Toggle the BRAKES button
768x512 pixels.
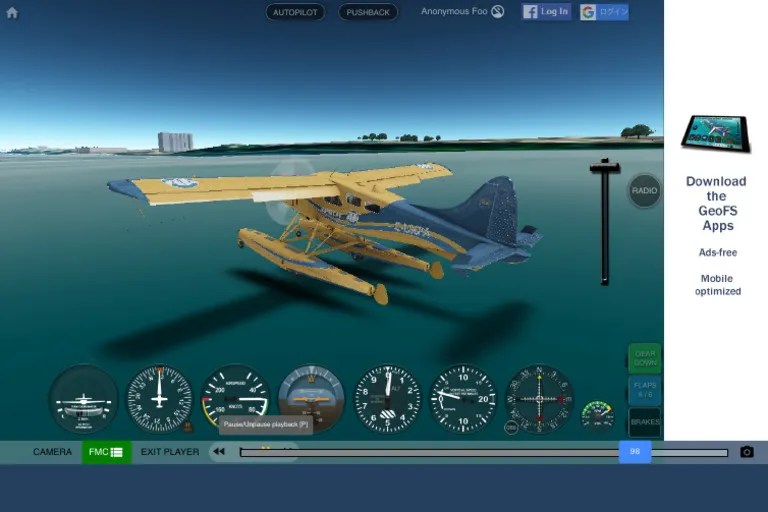[x=645, y=422]
